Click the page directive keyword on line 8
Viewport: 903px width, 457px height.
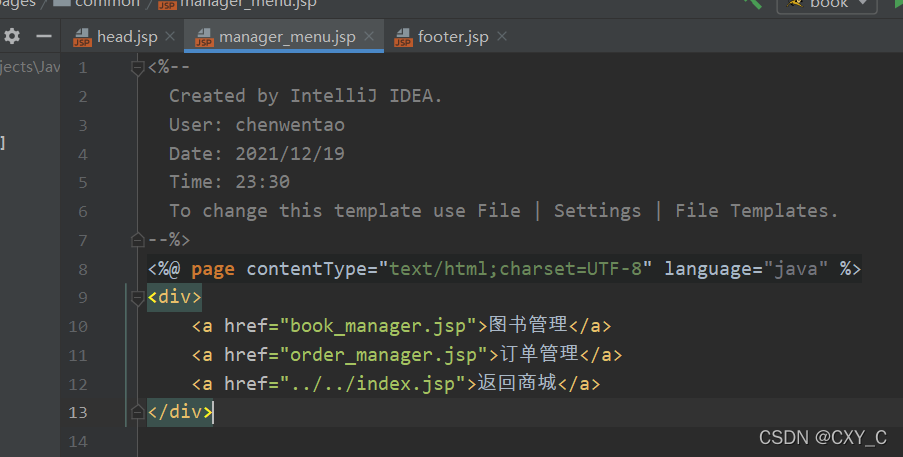[213, 269]
